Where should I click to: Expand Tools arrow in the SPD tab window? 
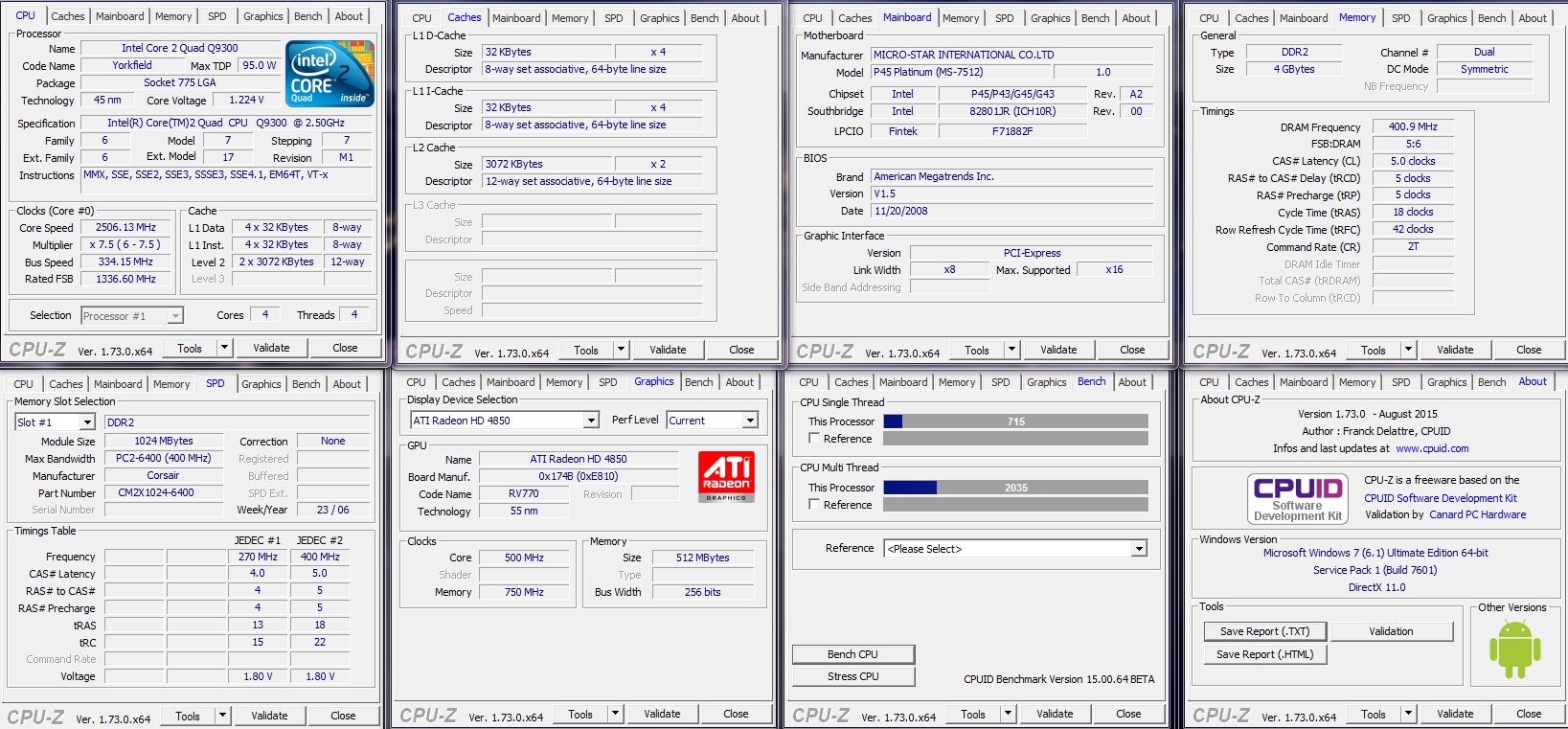[x=222, y=716]
